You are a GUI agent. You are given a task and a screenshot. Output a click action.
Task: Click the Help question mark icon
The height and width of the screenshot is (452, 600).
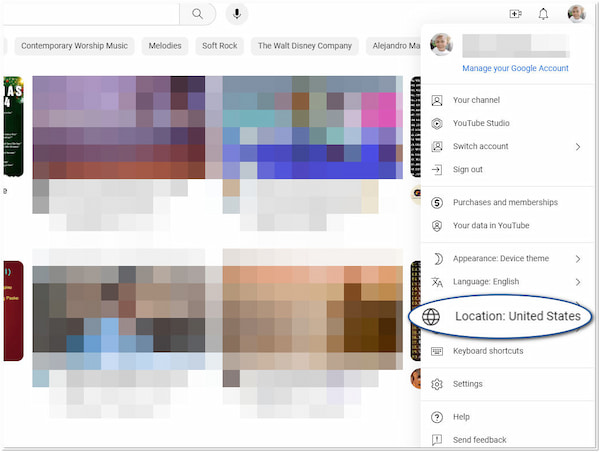pyautogui.click(x=436, y=417)
